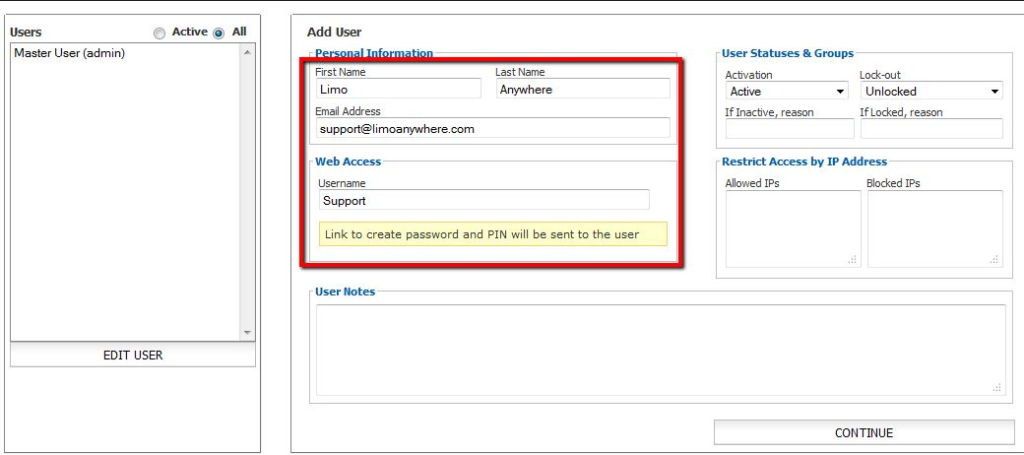The width and height of the screenshot is (1024, 455).
Task: Click the First Name field
Action: [x=397, y=89]
